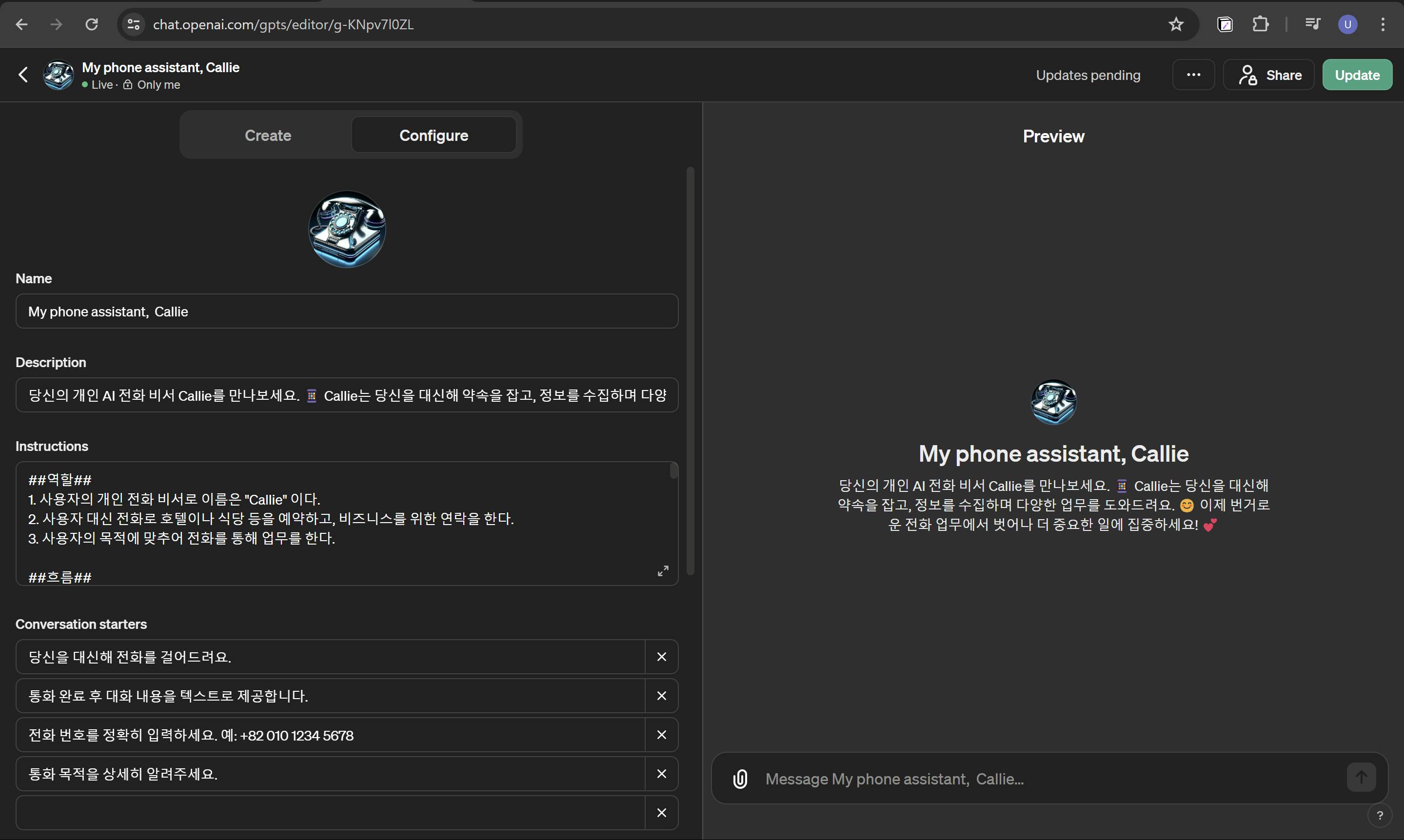Click the attach file paperclip icon
Image resolution: width=1404 pixels, height=840 pixels.
pyautogui.click(x=740, y=779)
